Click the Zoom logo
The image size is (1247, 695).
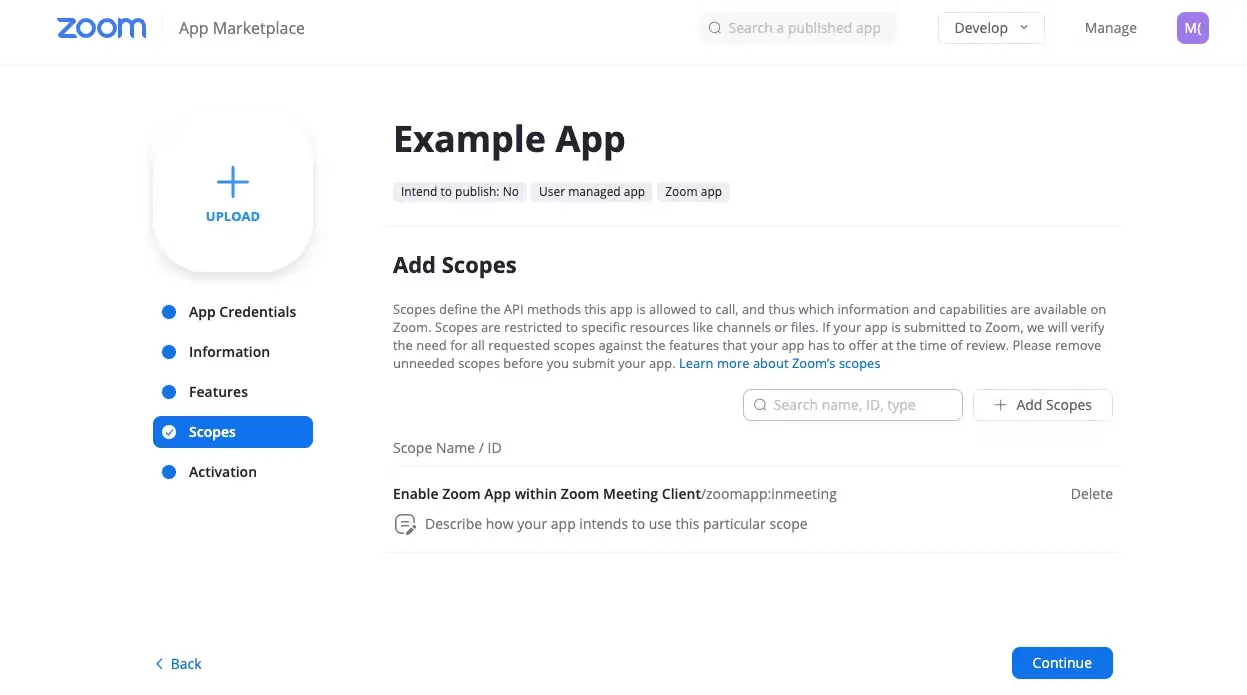point(100,28)
